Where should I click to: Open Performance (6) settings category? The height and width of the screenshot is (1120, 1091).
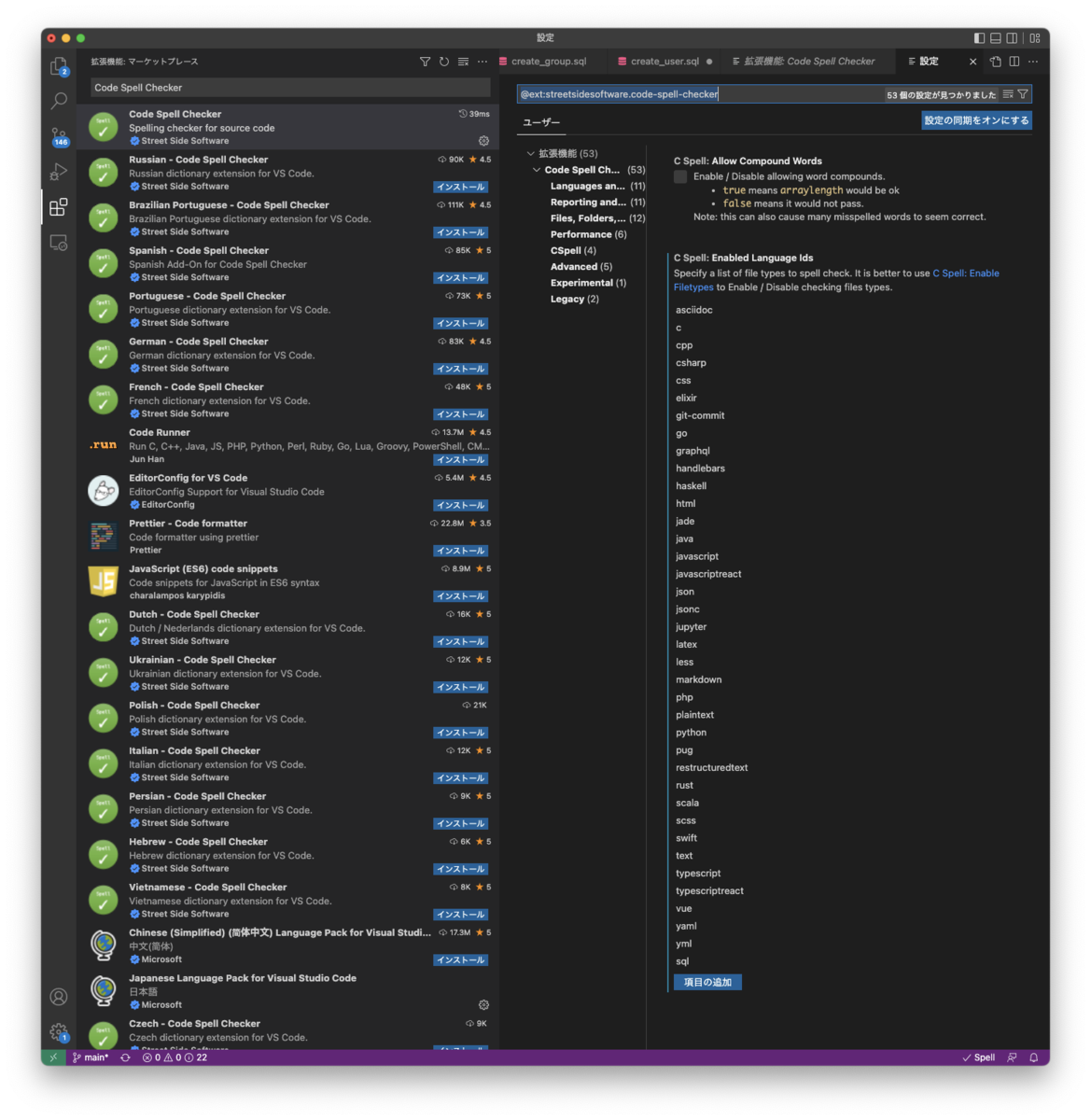(589, 234)
